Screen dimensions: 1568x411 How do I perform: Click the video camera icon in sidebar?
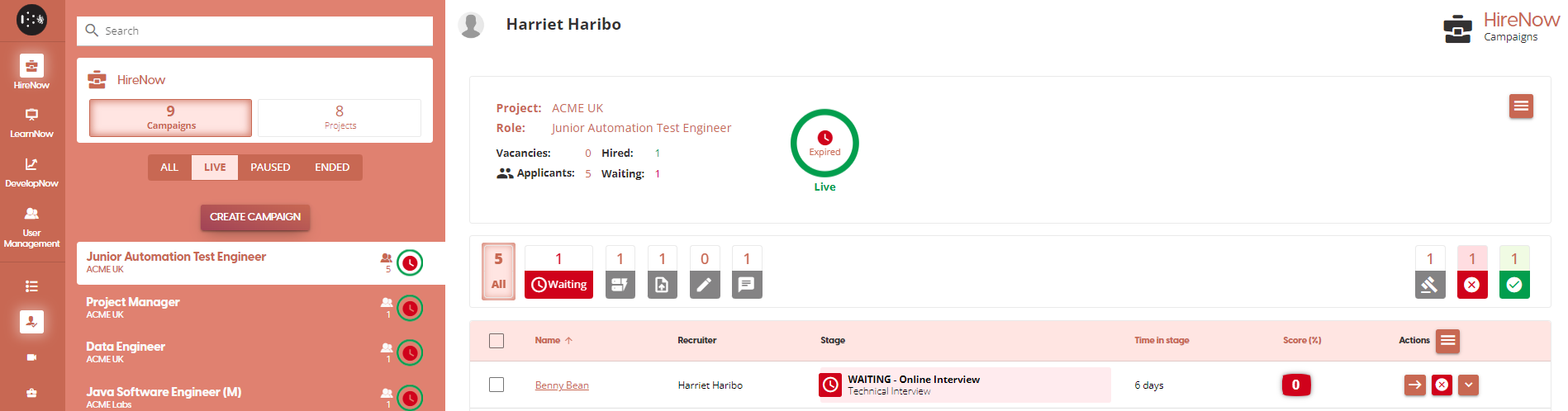[x=31, y=357]
